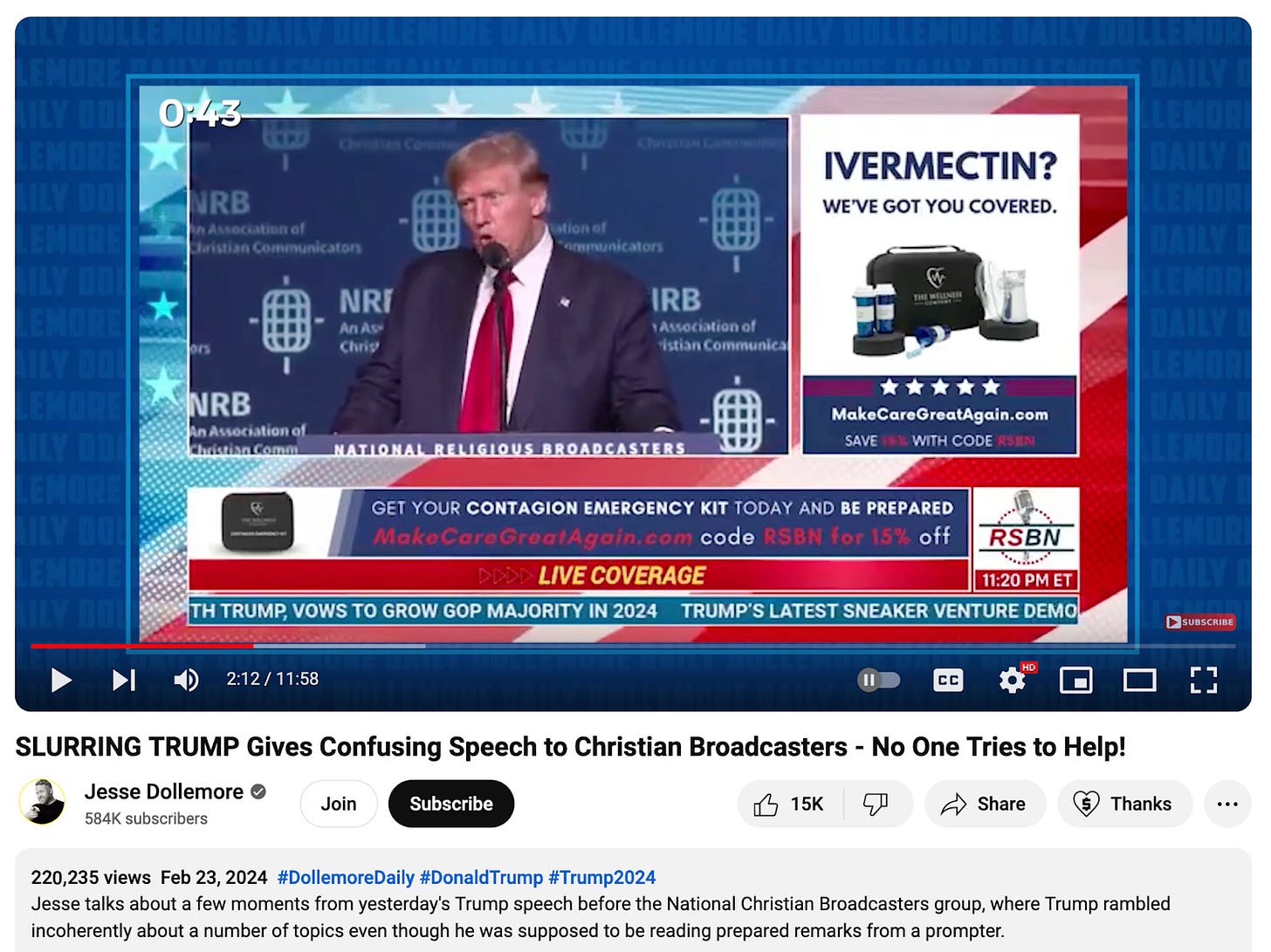Image resolution: width=1271 pixels, height=952 pixels.
Task: Open the video settings gear
Action: [1013, 680]
